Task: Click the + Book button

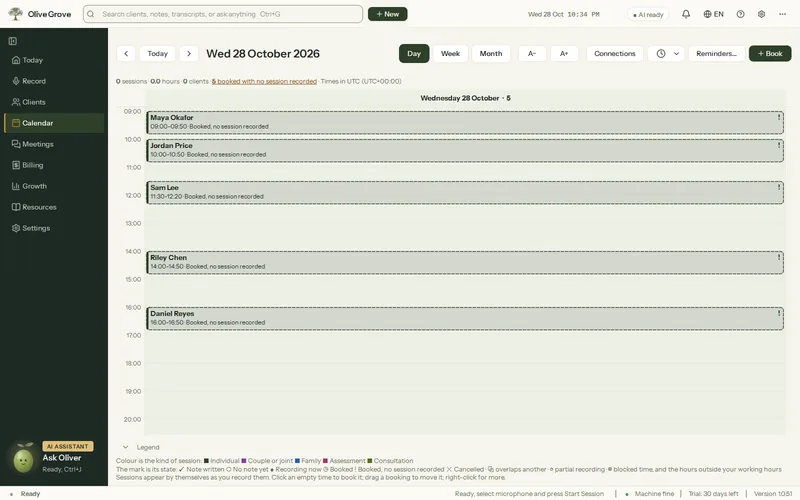Action: pyautogui.click(x=770, y=54)
